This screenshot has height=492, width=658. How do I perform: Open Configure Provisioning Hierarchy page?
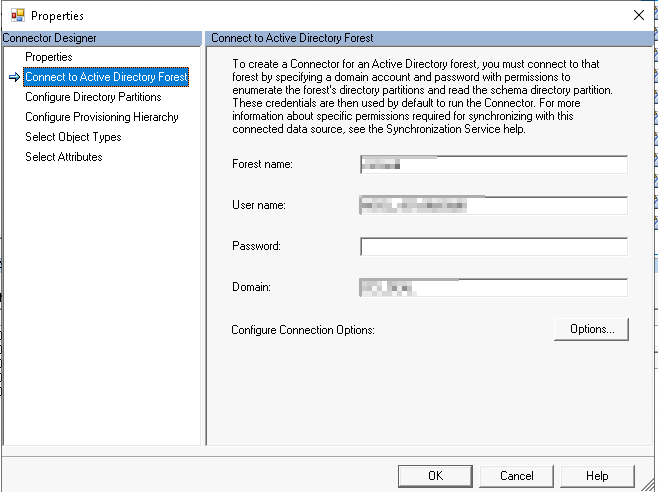point(101,117)
